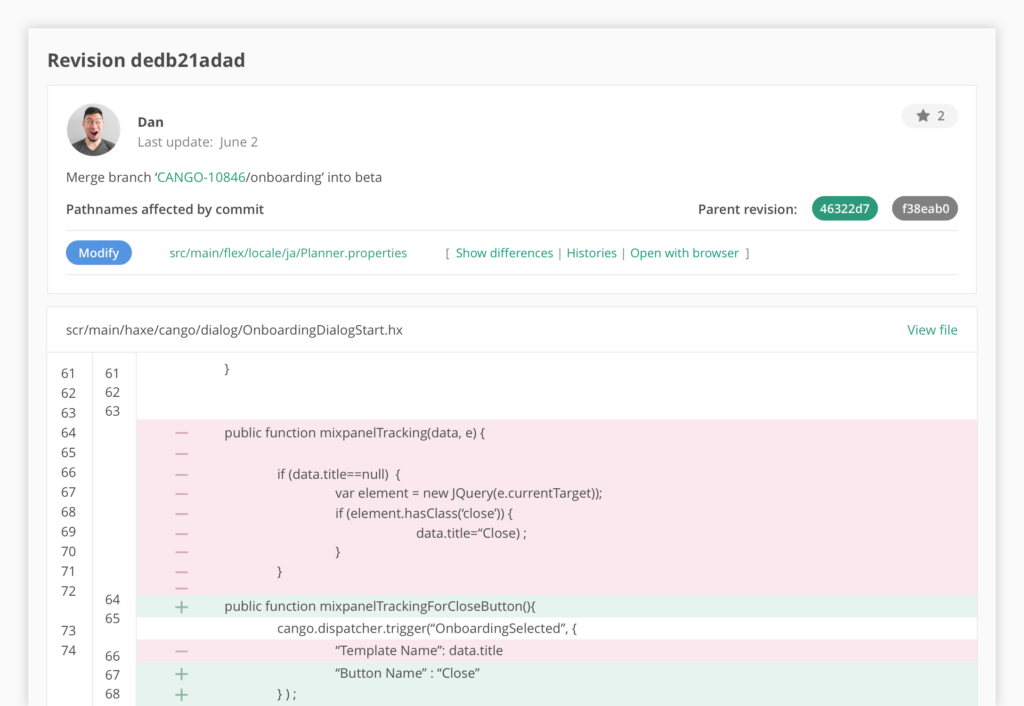Viewport: 1024px width, 706px height.
Task: Click the minus icon beside mixpanelTracking(data, e)
Action: pyautogui.click(x=181, y=433)
